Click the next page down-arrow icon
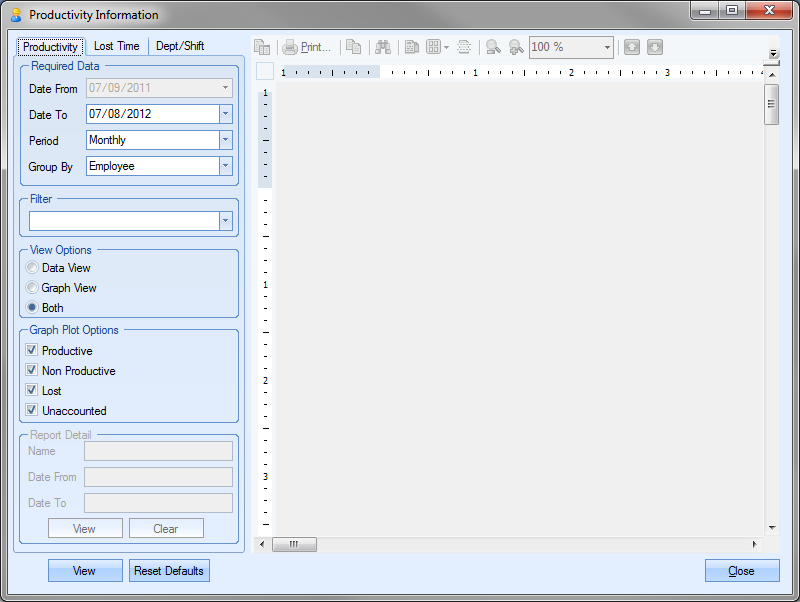 (654, 47)
